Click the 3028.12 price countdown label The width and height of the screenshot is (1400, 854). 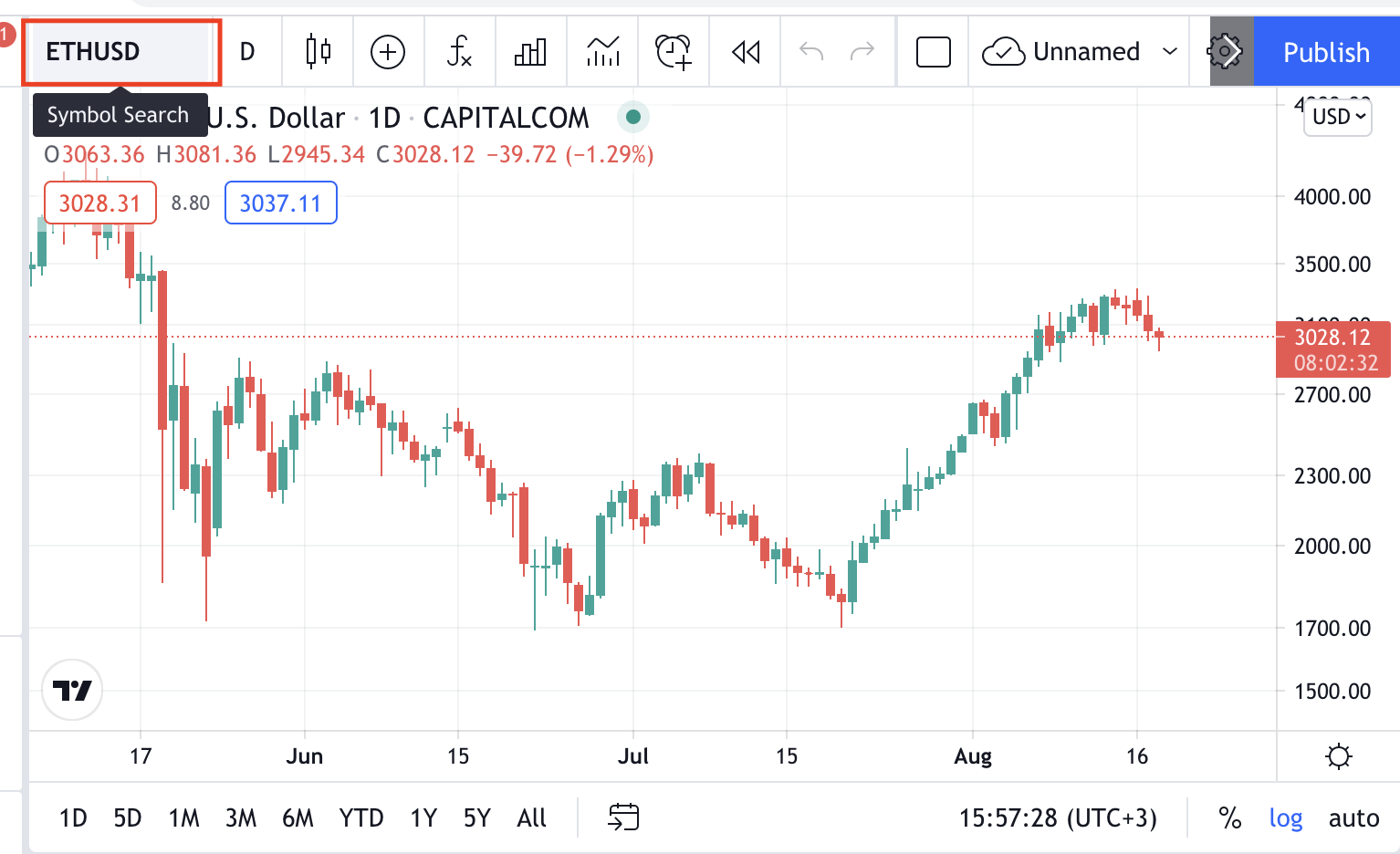click(1332, 349)
